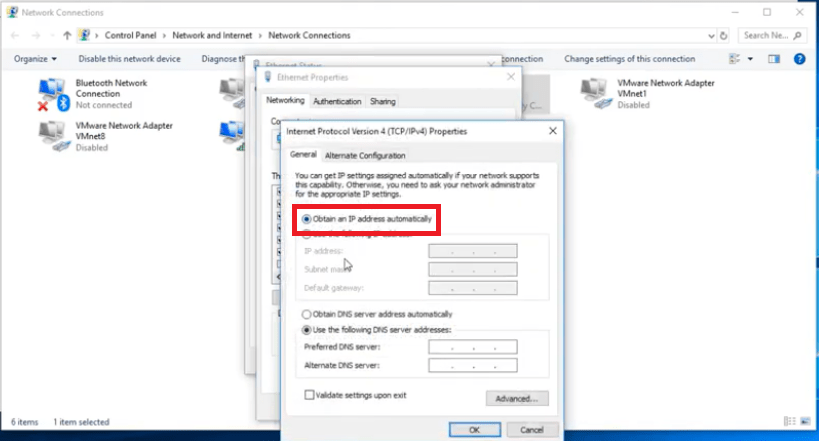Viewport: 819px width, 441px height.
Task: Click the Back navigation arrow
Action: click(x=15, y=35)
